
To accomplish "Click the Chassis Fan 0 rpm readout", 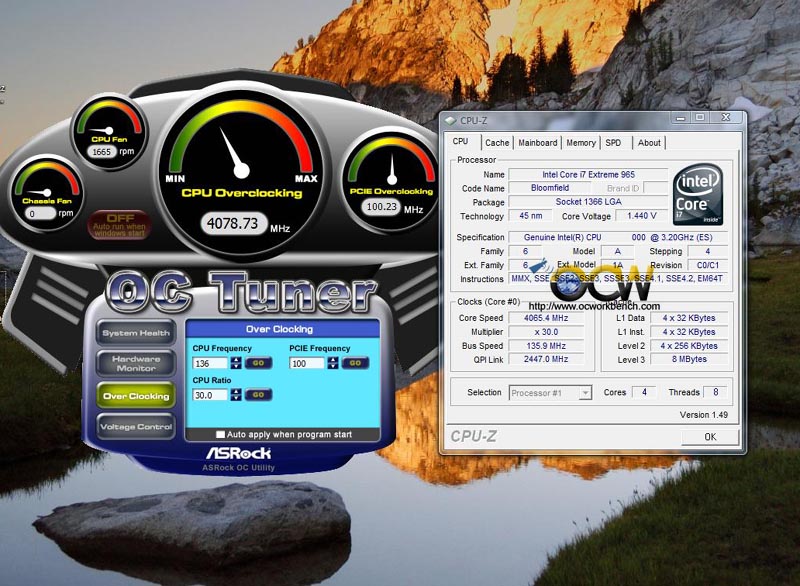I will tap(40, 213).
